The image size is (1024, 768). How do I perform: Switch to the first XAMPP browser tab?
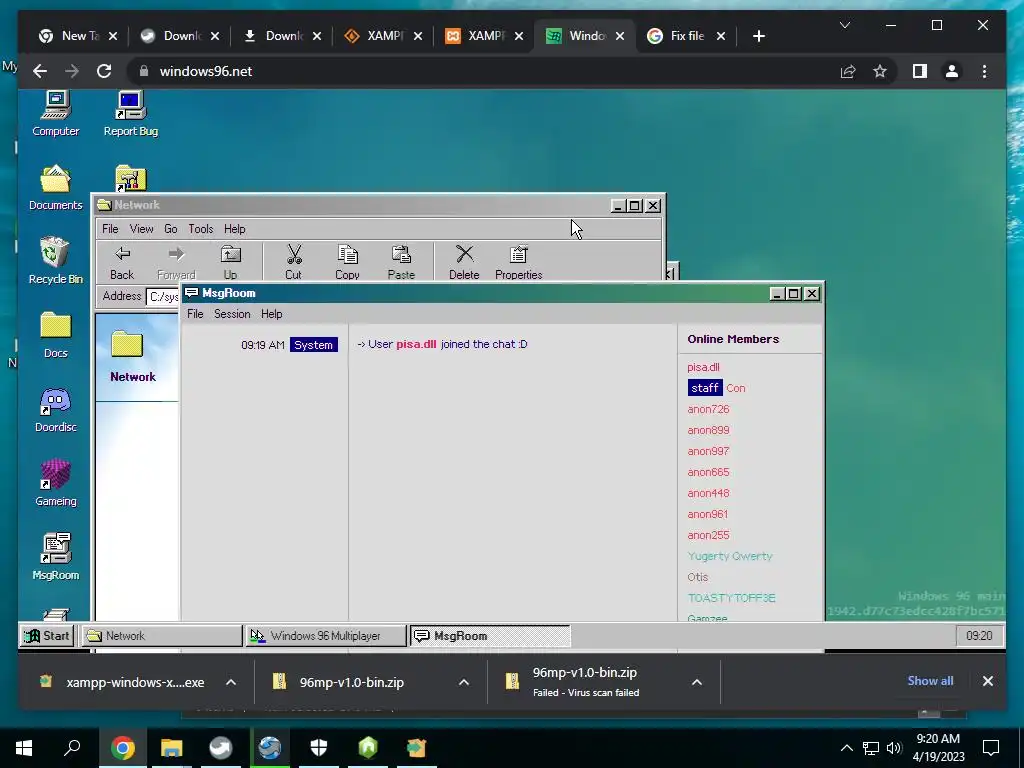[383, 36]
